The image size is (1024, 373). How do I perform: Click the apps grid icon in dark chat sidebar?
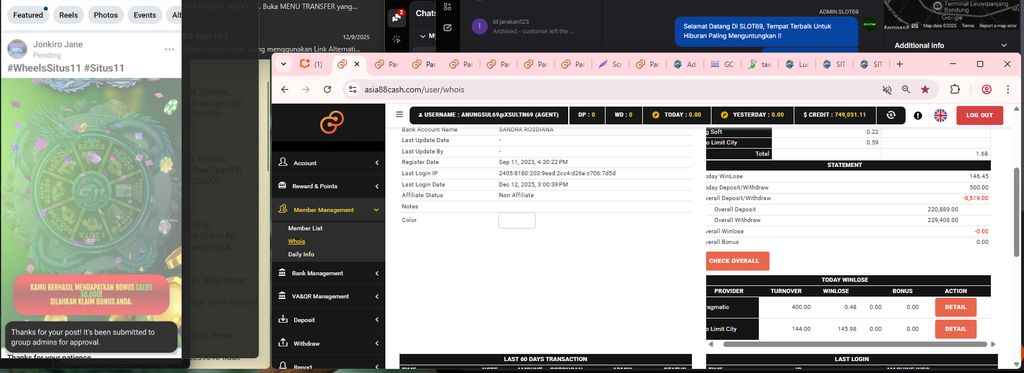(447, 7)
